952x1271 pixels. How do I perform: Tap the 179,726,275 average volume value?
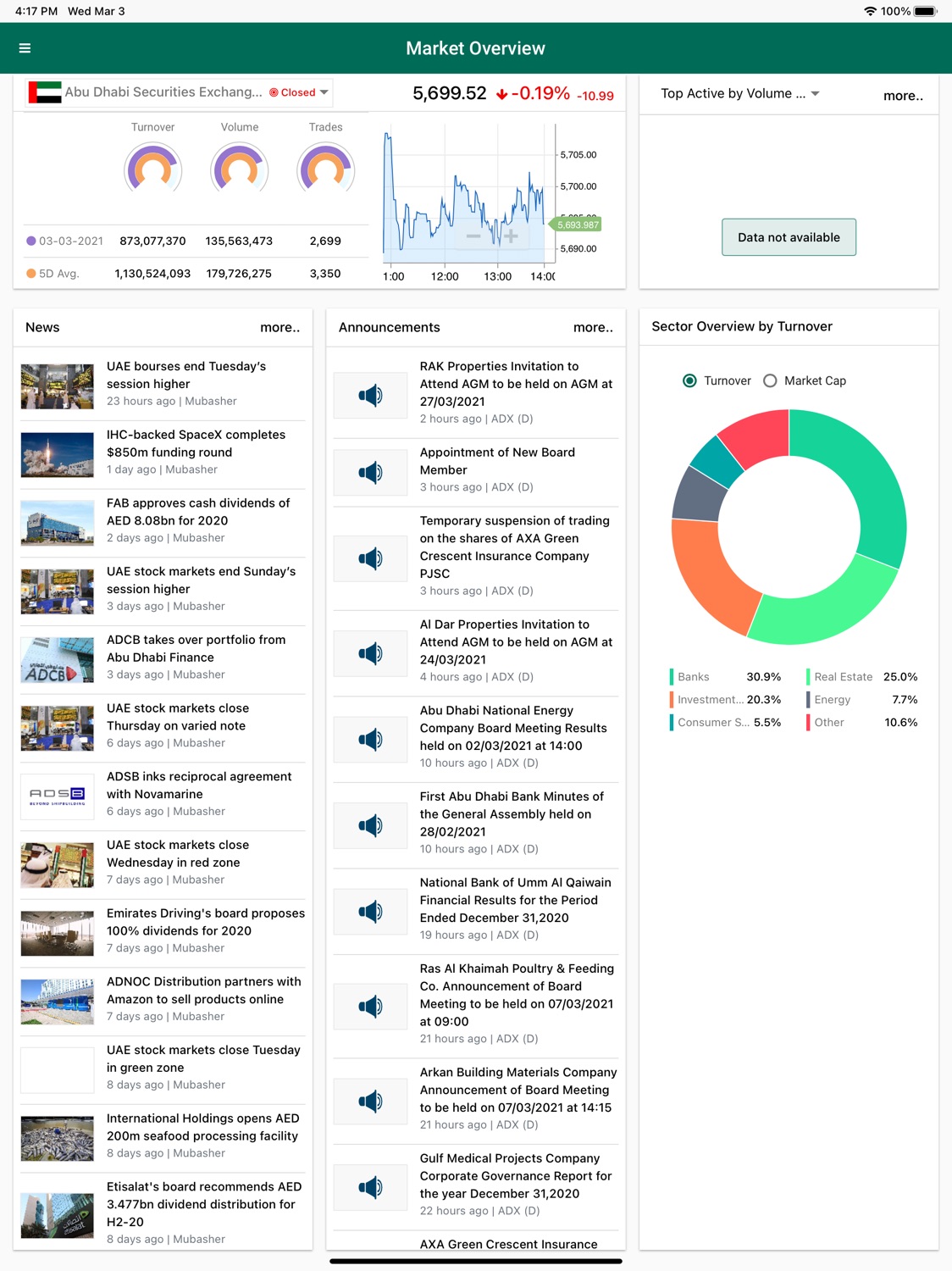tap(239, 274)
